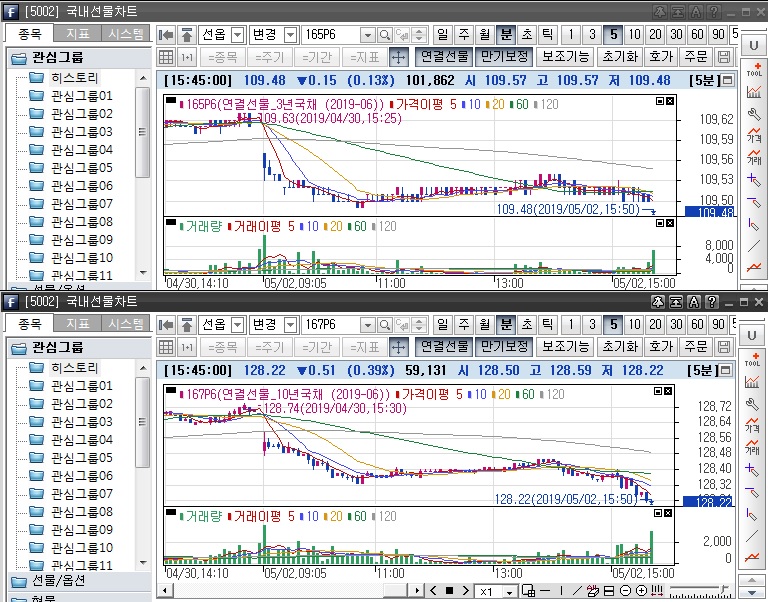Click the 관심그룹 list vertical scrollbar in the 165P6 window
Image resolution: width=768 pixels, height=602 pixels.
143,175
